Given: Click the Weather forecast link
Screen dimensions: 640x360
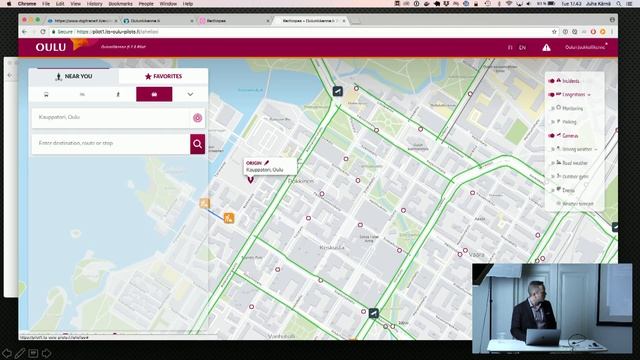Looking at the screenshot, I should tap(578, 204).
